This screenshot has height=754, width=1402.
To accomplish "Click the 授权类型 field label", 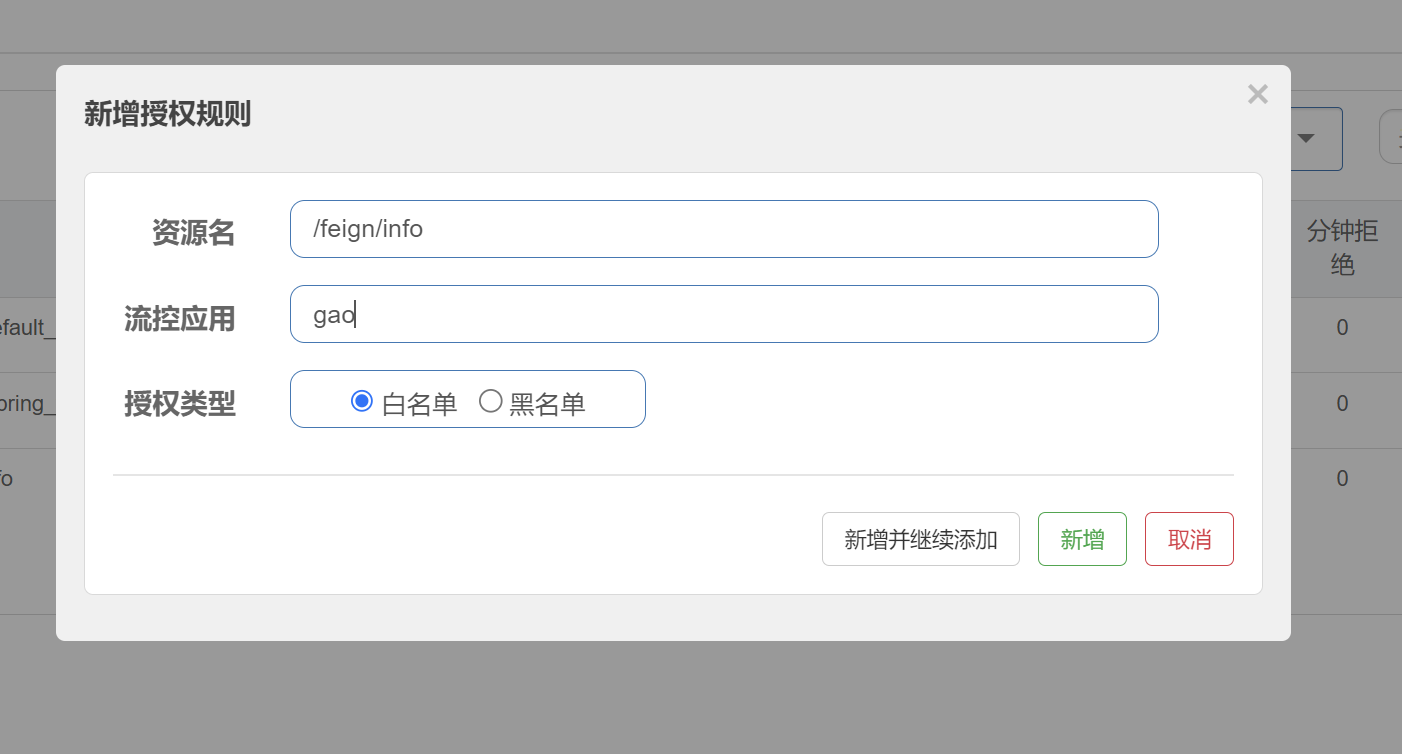I will pyautogui.click(x=179, y=404).
